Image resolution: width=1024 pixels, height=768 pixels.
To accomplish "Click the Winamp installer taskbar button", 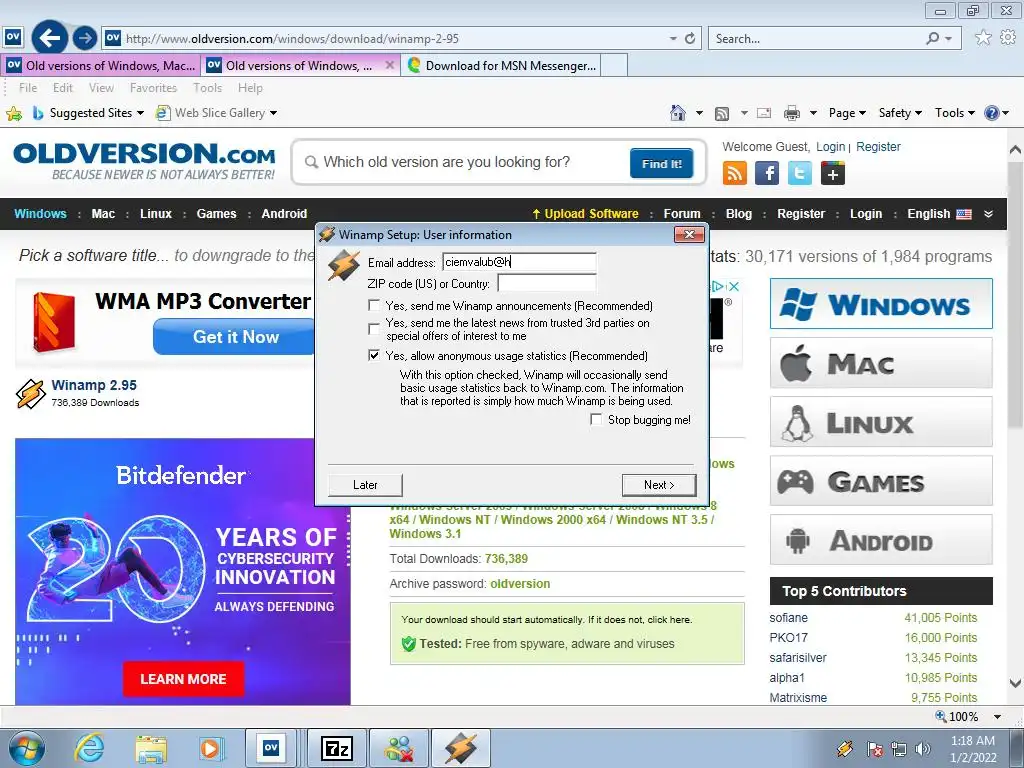I will (x=460, y=748).
